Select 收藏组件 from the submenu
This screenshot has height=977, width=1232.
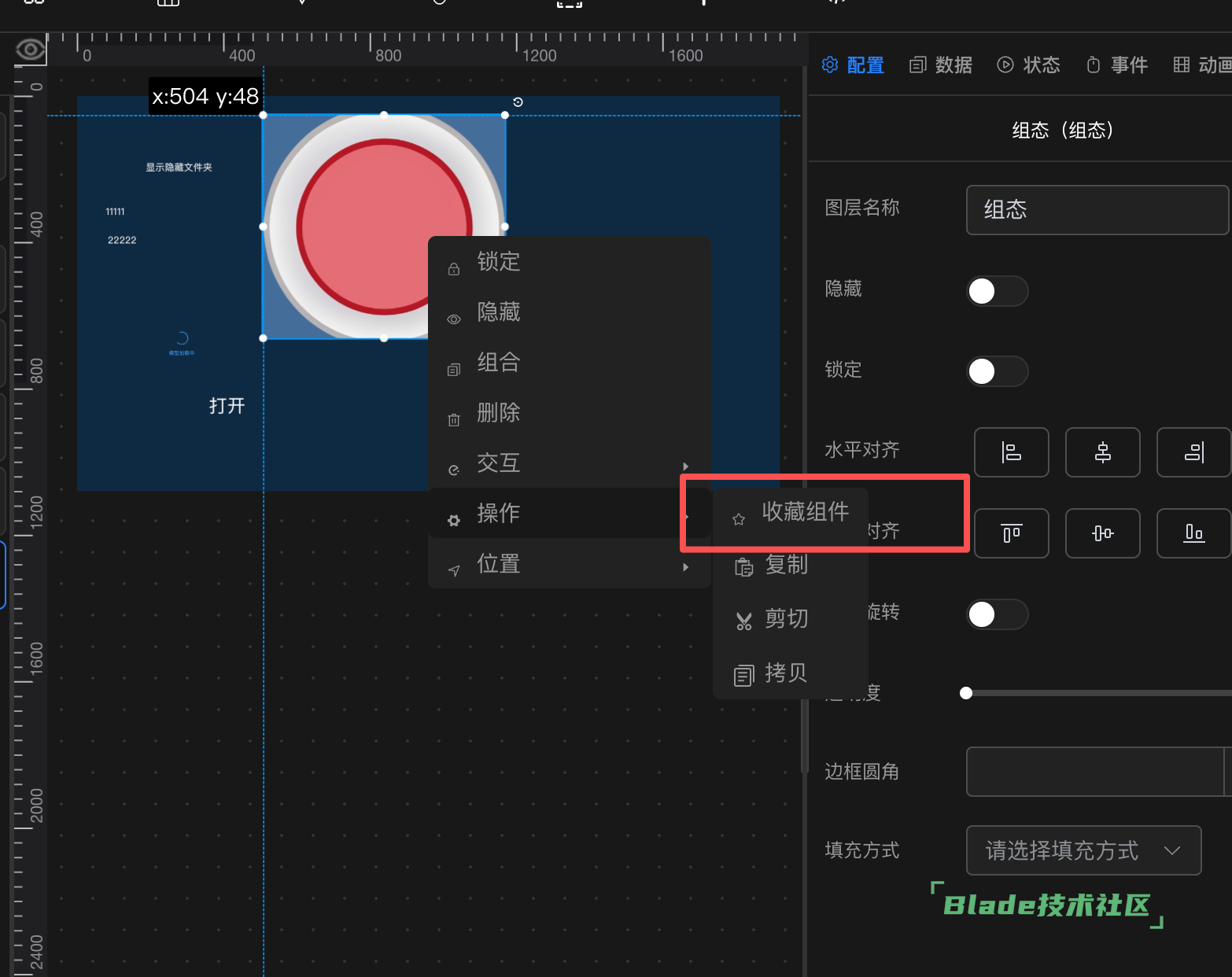804,512
